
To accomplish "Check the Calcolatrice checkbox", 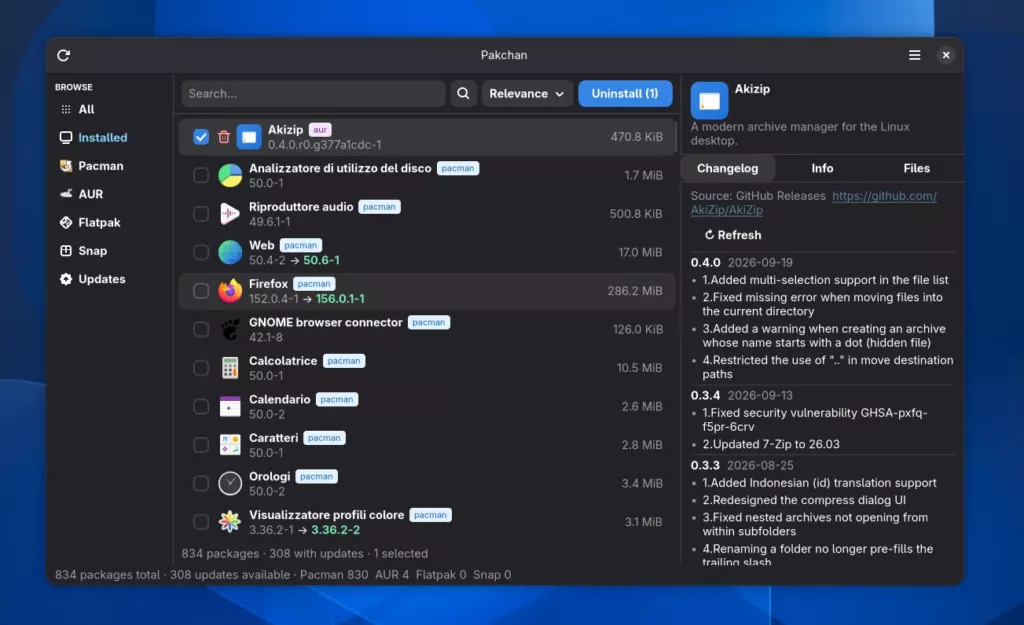I will coord(201,368).
